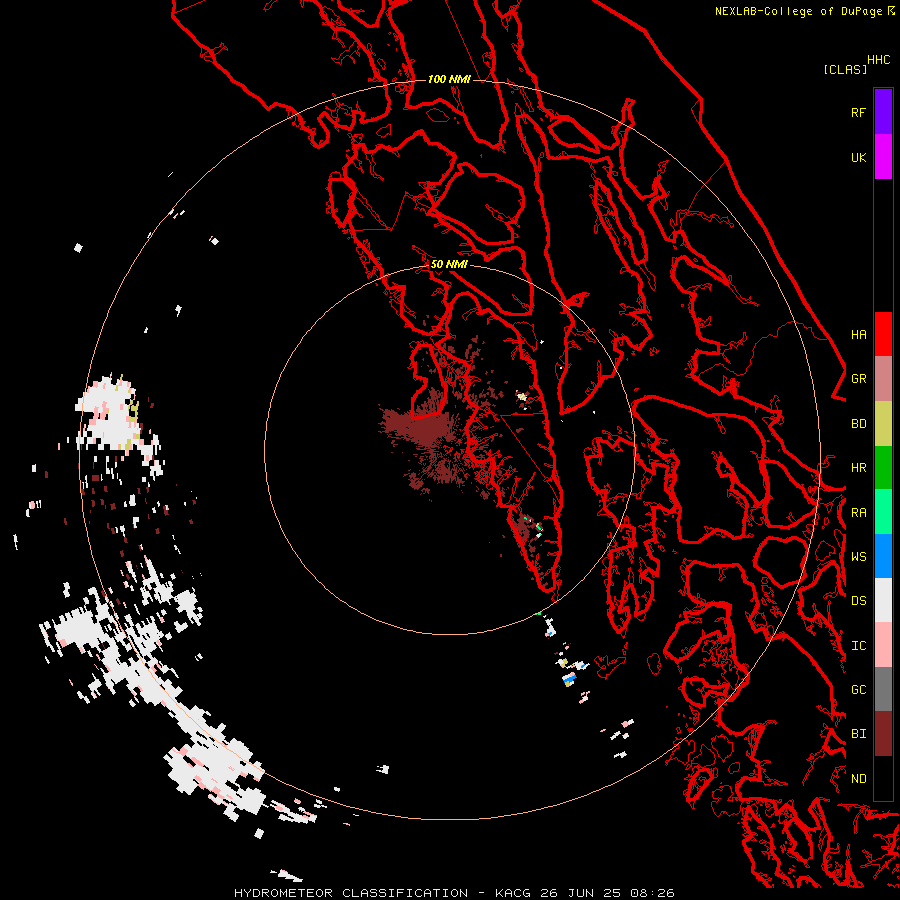Click the 'DS' legend label
The height and width of the screenshot is (900, 900).
pos(858,601)
